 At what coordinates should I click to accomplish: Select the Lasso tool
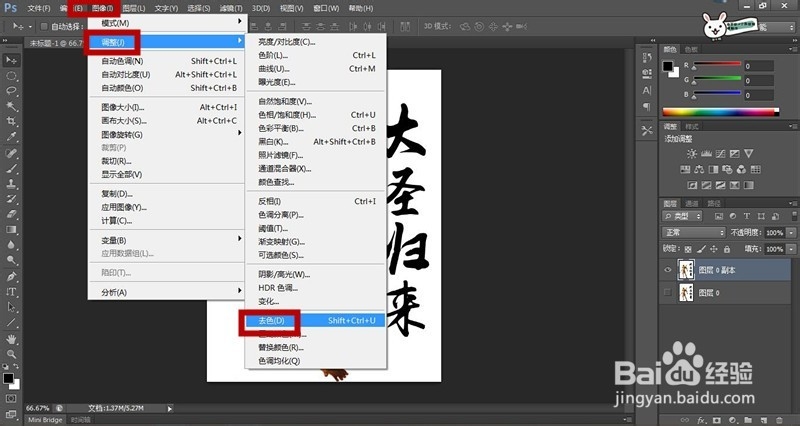[11, 91]
